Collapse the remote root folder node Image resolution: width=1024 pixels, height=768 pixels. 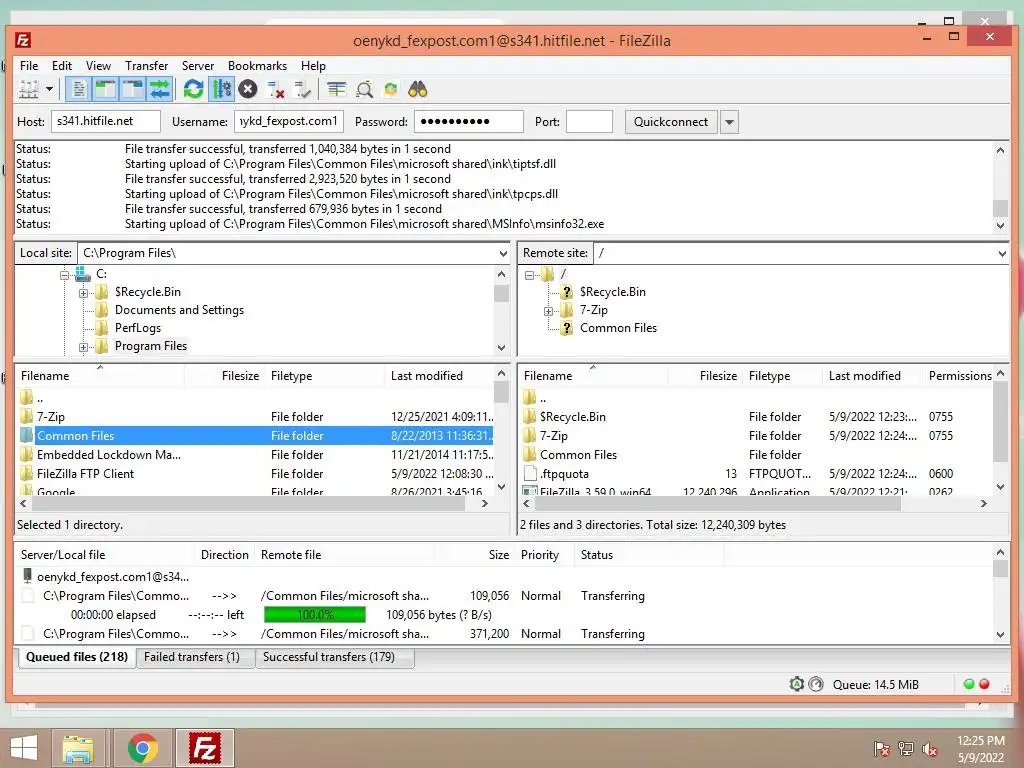tap(530, 275)
